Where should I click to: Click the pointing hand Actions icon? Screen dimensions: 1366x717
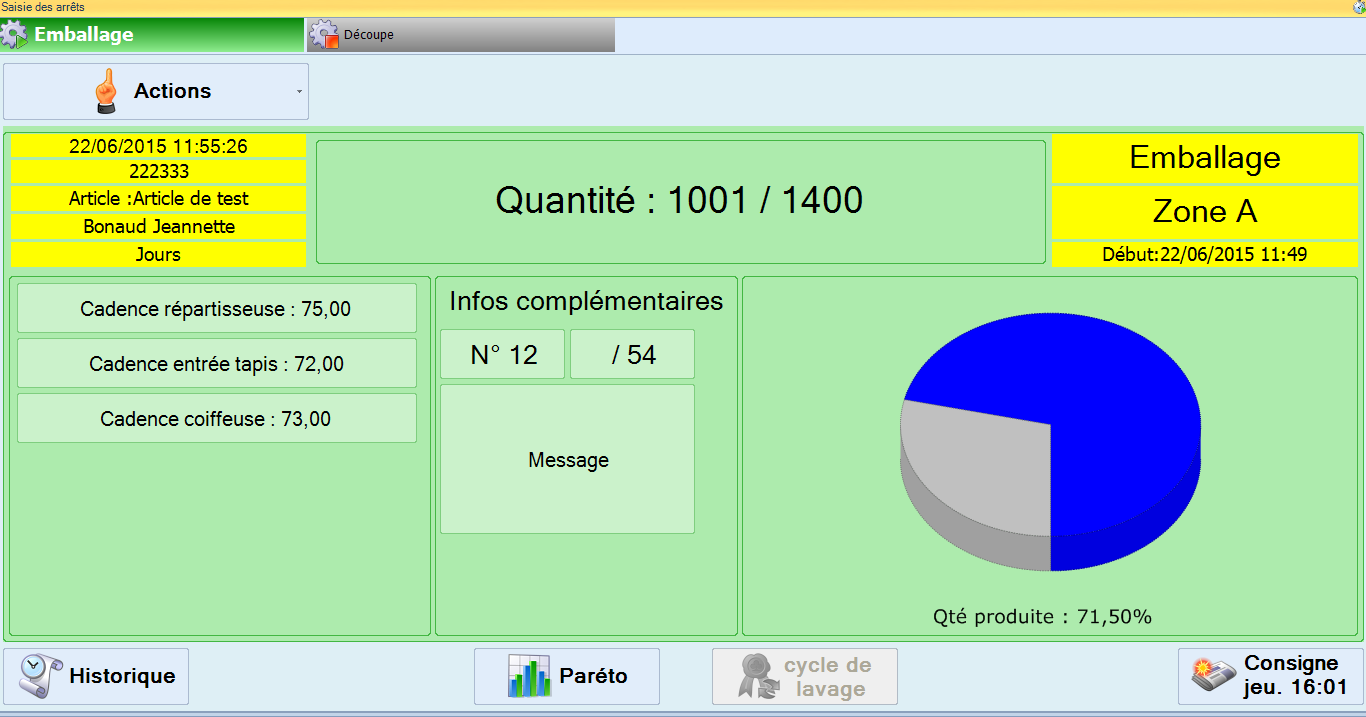pyautogui.click(x=106, y=91)
